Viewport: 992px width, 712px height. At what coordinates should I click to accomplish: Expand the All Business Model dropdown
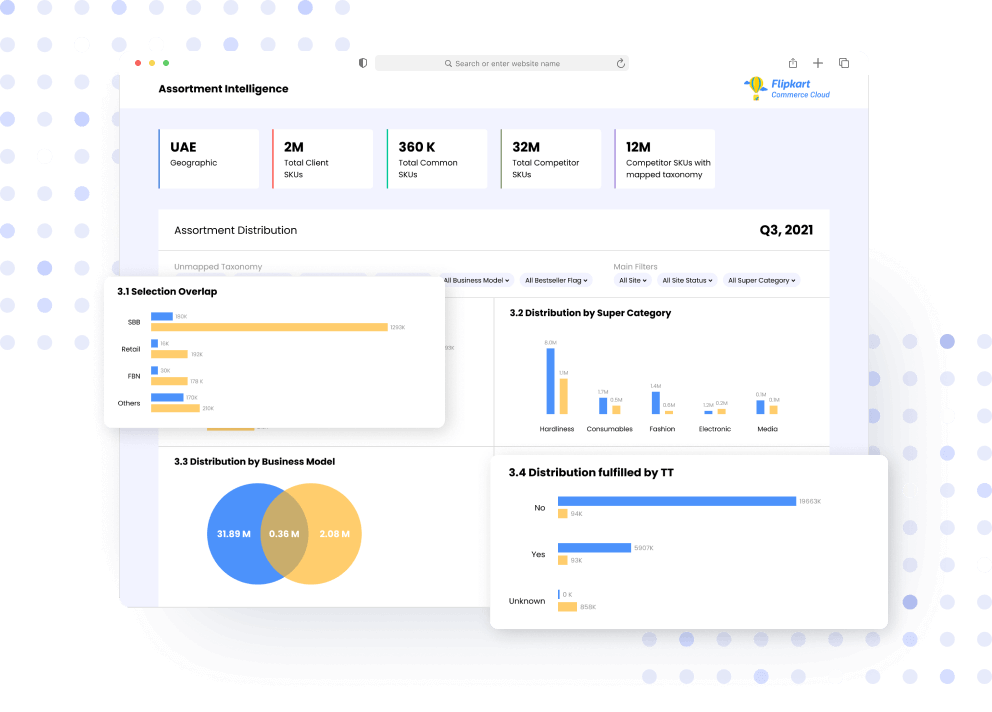click(x=477, y=281)
